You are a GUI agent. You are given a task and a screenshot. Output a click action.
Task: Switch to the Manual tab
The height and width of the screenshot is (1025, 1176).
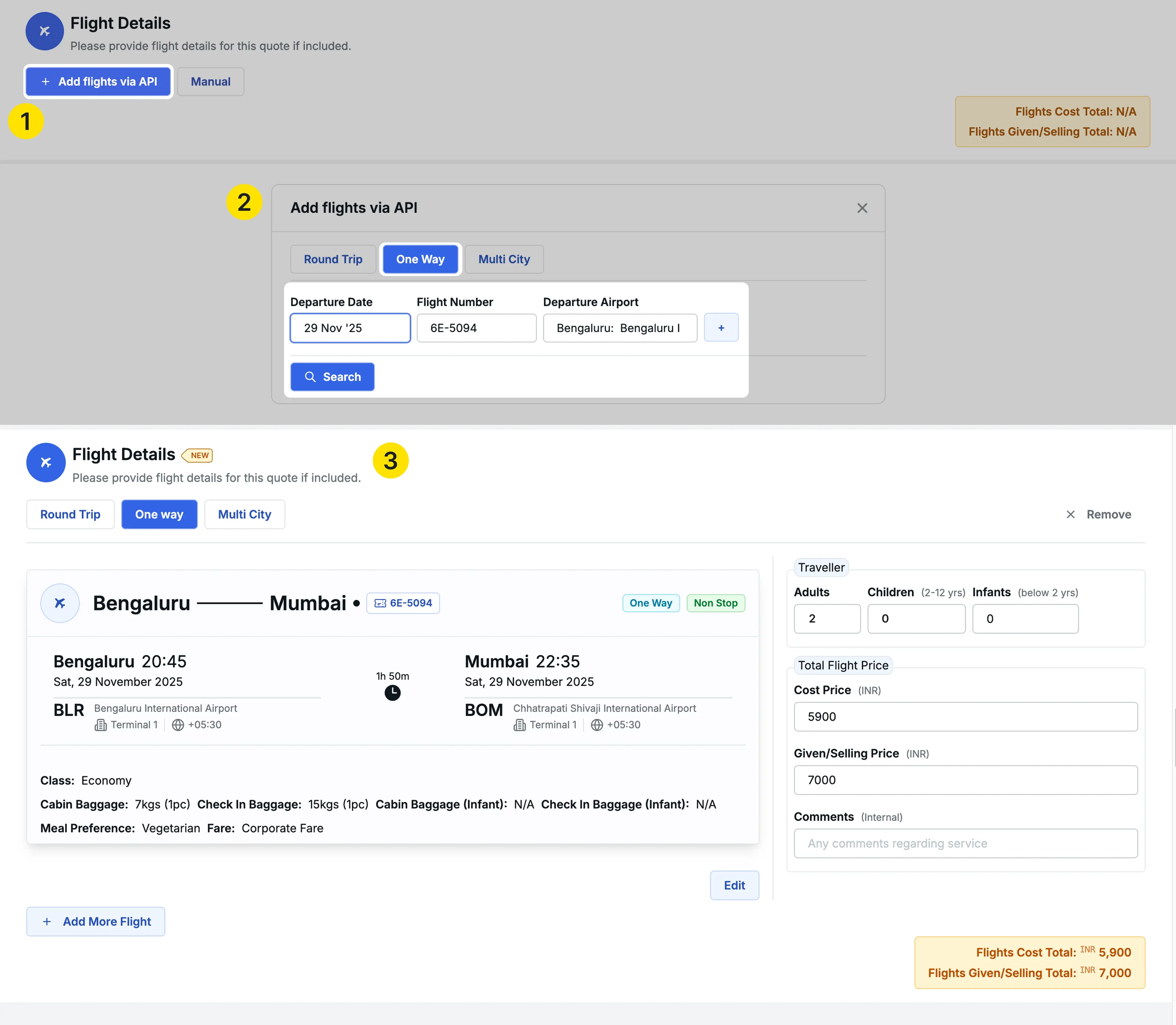(x=210, y=81)
